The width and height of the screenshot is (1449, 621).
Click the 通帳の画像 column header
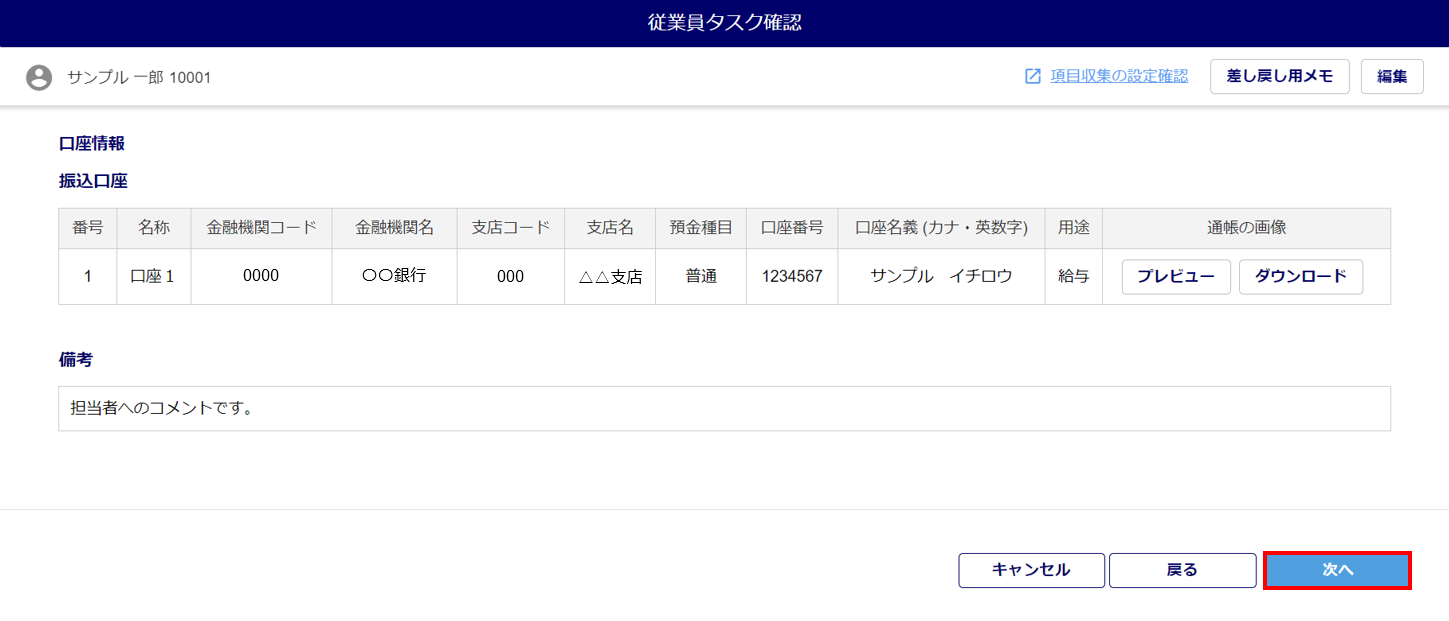1246,228
